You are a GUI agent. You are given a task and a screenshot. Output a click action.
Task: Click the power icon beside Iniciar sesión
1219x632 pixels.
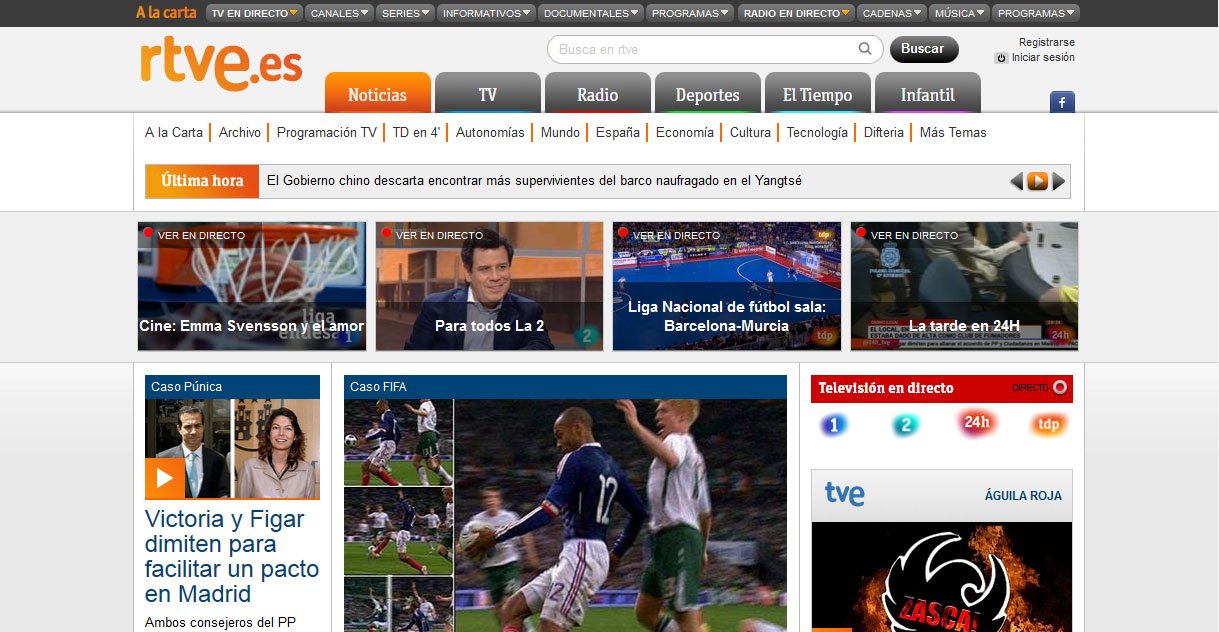tap(1001, 58)
